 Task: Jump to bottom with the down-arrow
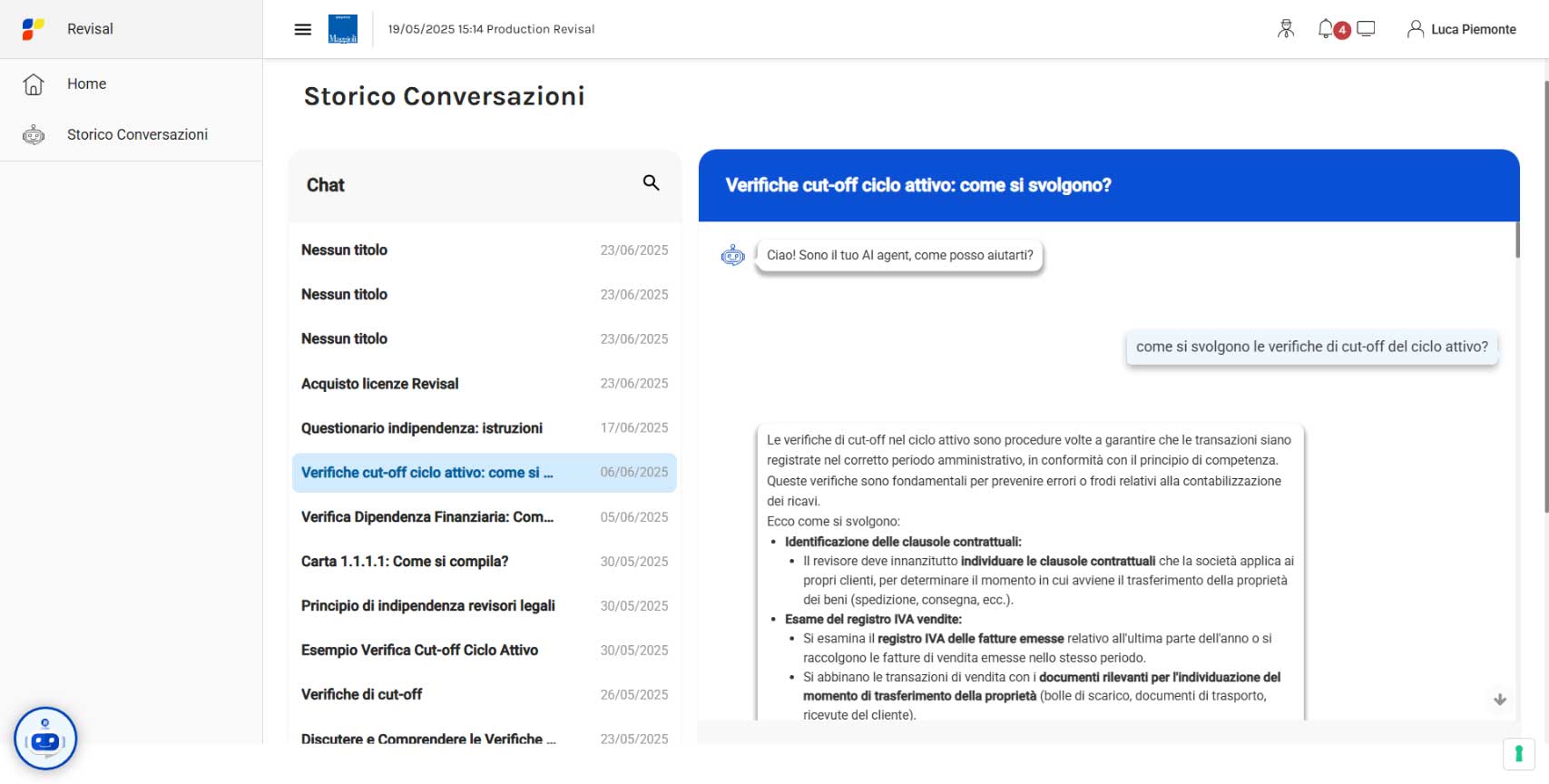pos(1500,700)
